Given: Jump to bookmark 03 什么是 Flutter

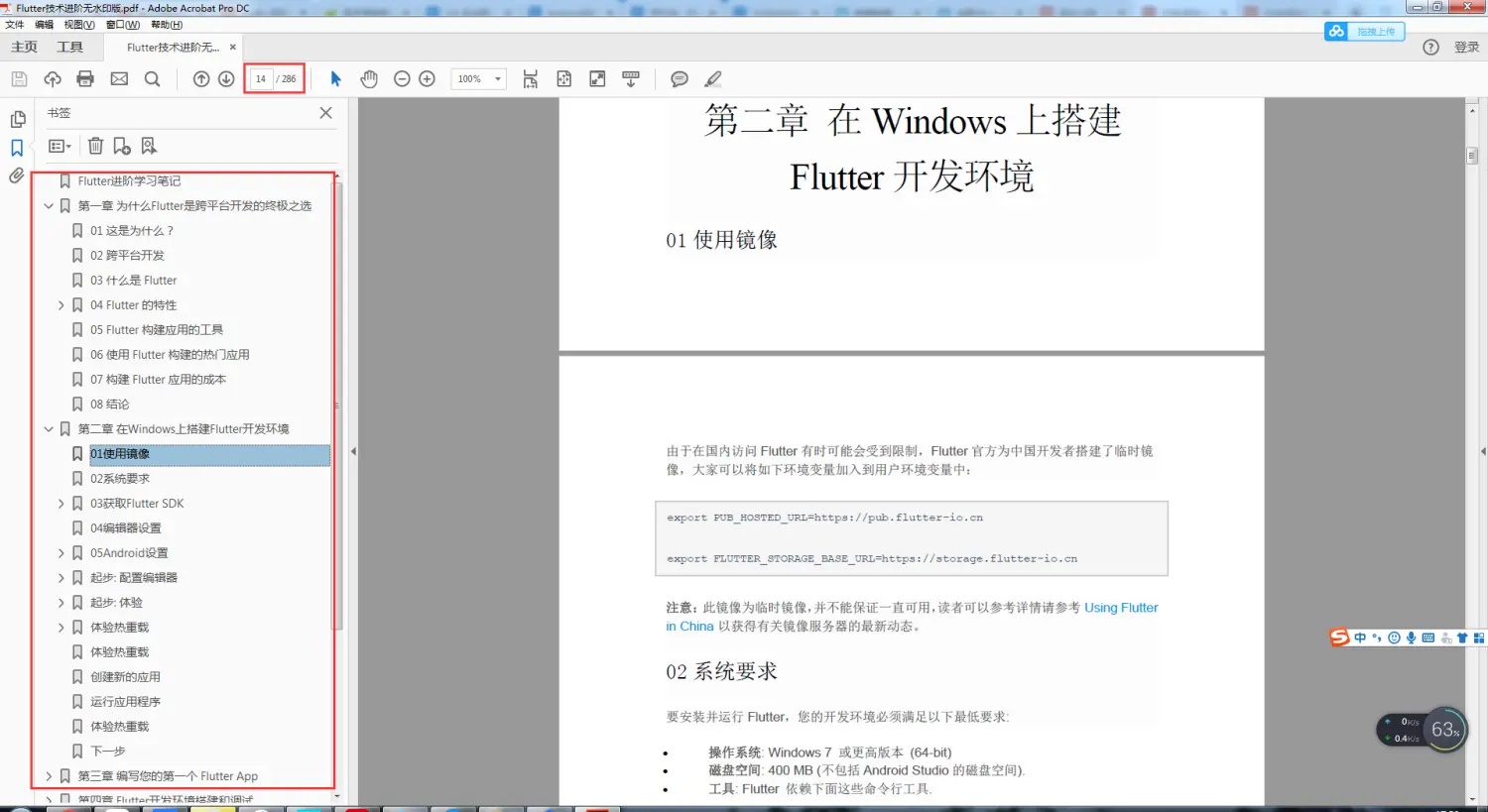Looking at the screenshot, I should [134, 281].
